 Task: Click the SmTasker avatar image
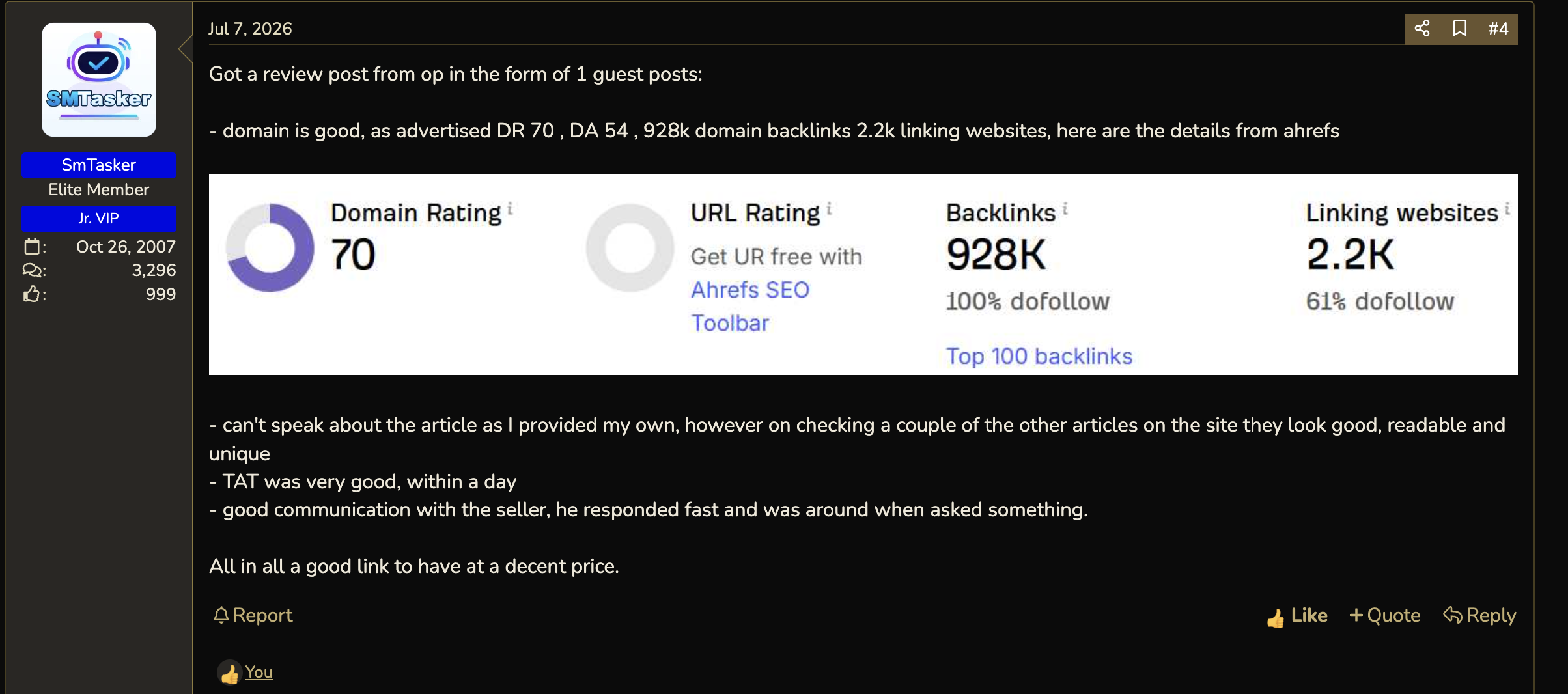tap(99, 79)
